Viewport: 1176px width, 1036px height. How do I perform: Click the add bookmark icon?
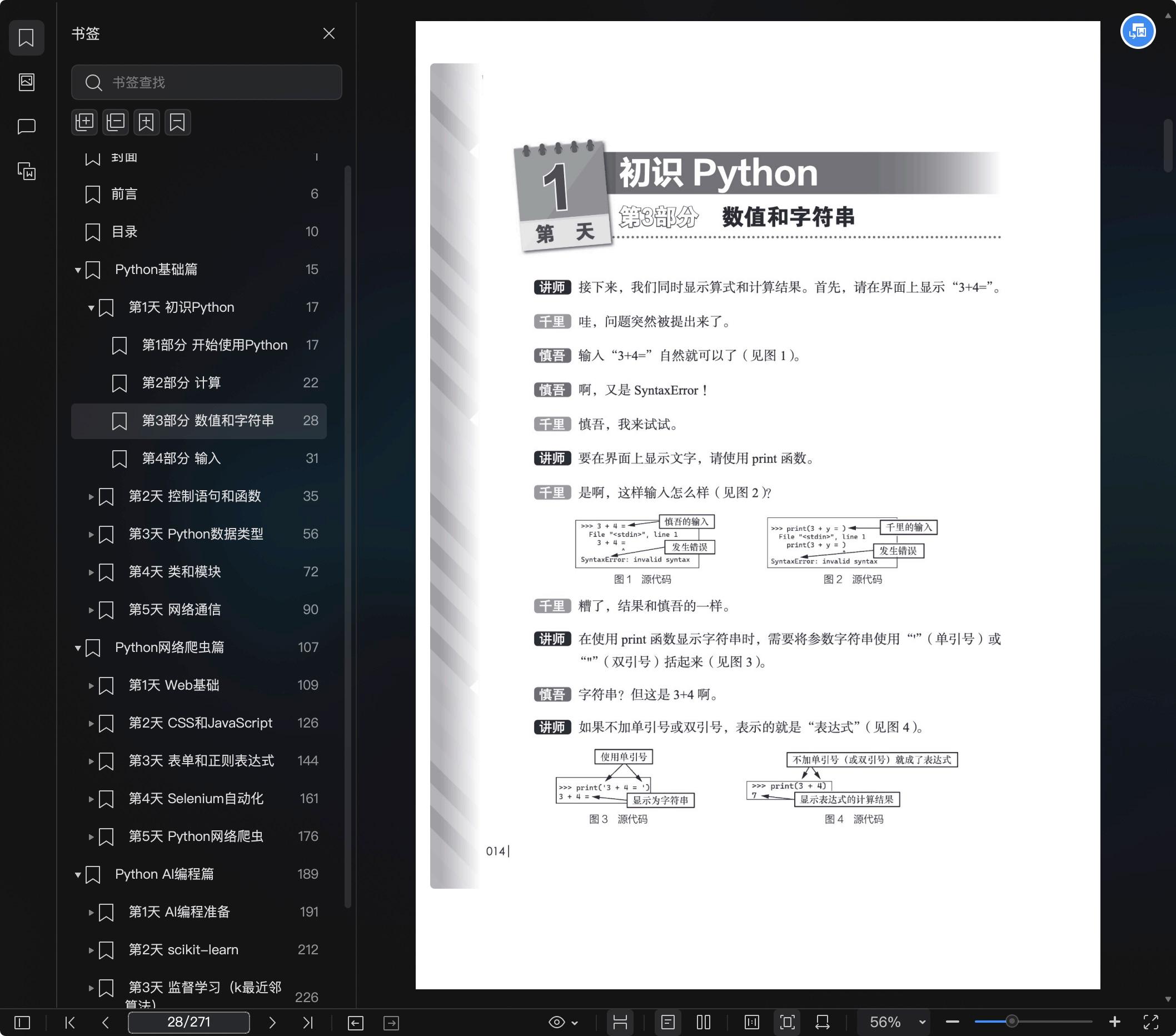tap(146, 122)
